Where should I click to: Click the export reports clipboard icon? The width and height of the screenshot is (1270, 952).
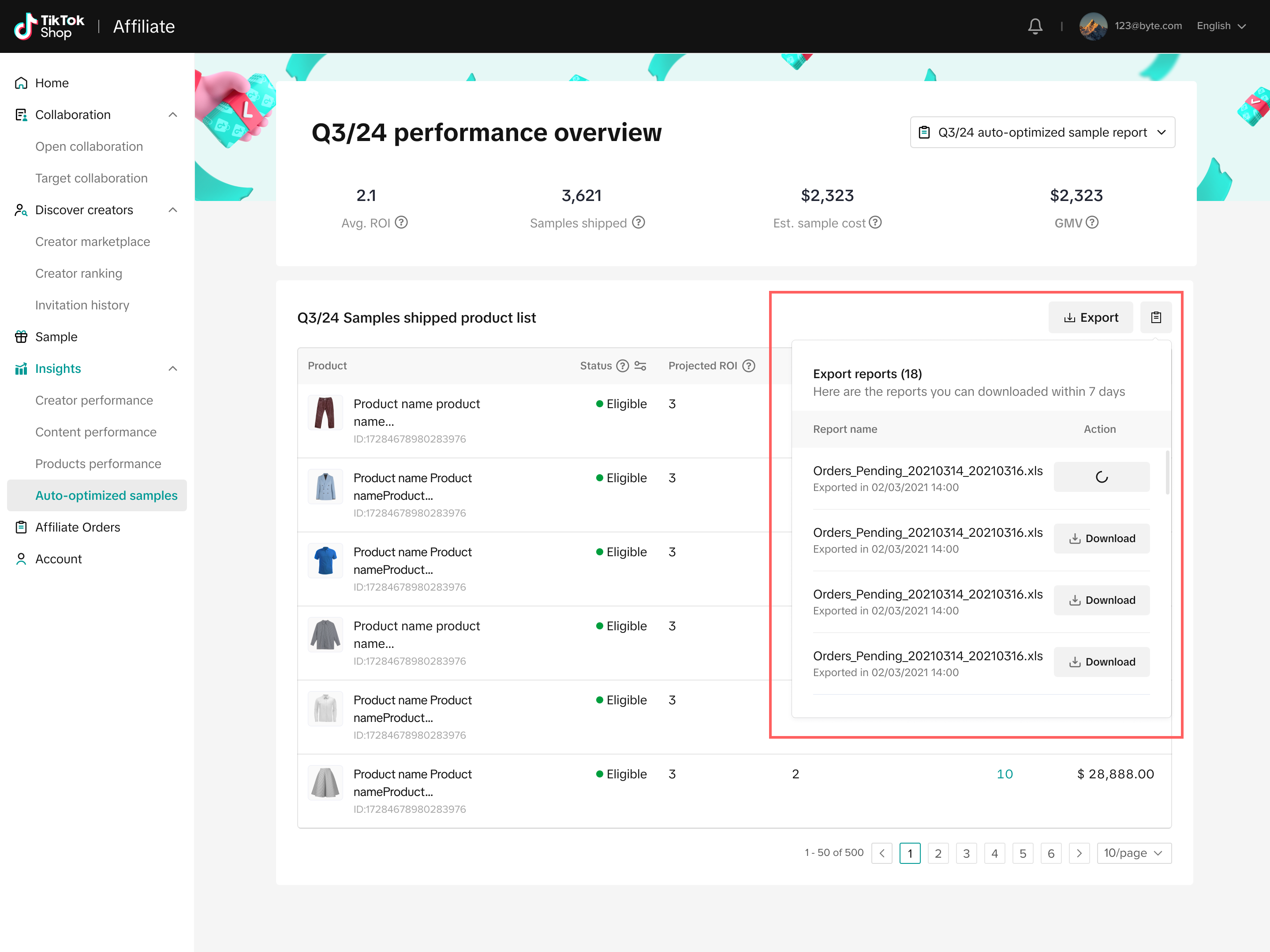[x=1155, y=317]
